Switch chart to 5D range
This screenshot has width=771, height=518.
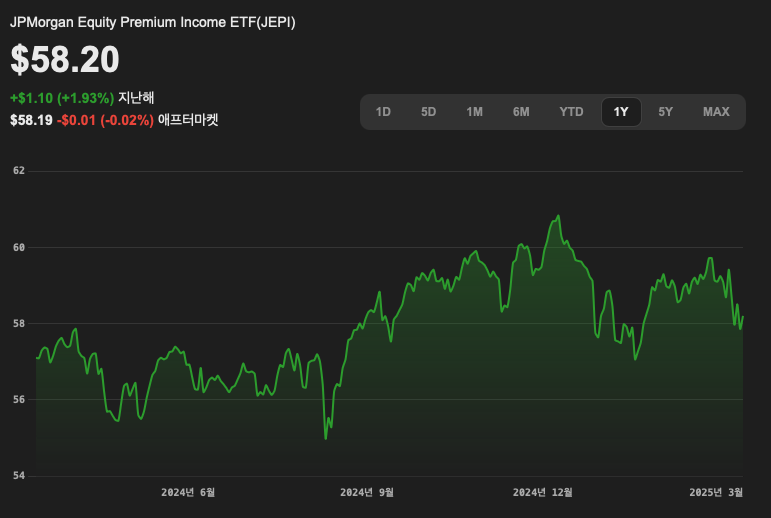[428, 112]
